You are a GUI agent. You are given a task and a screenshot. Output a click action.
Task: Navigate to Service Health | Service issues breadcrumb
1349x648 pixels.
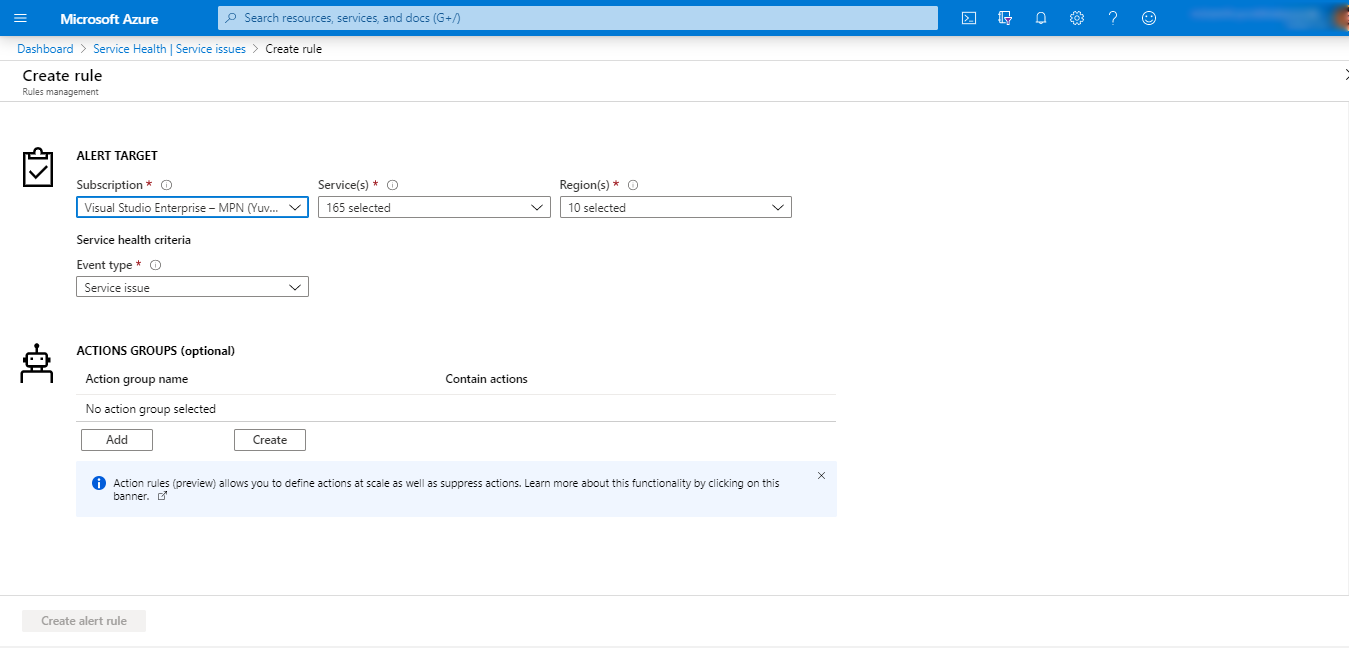coord(169,49)
